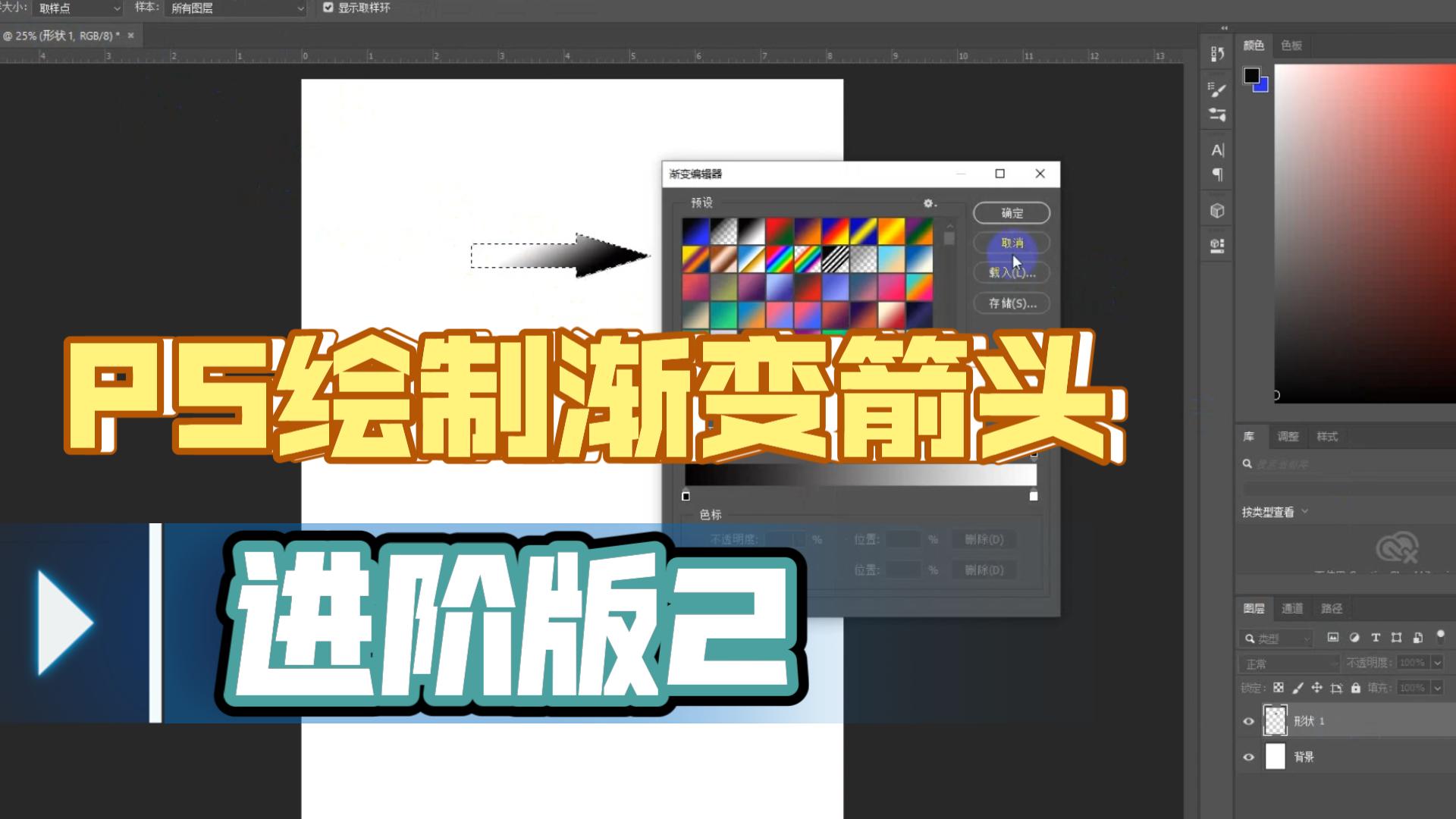The height and width of the screenshot is (819, 1456).
Task: Select the right white color stop
Action: click(x=1034, y=496)
